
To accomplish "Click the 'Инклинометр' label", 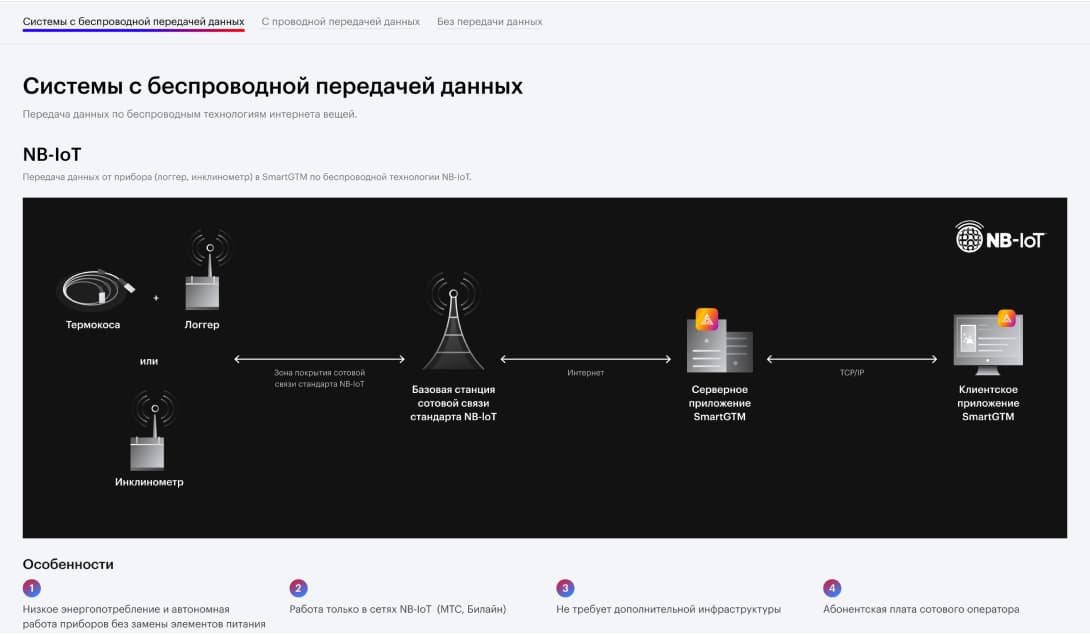I will [149, 482].
